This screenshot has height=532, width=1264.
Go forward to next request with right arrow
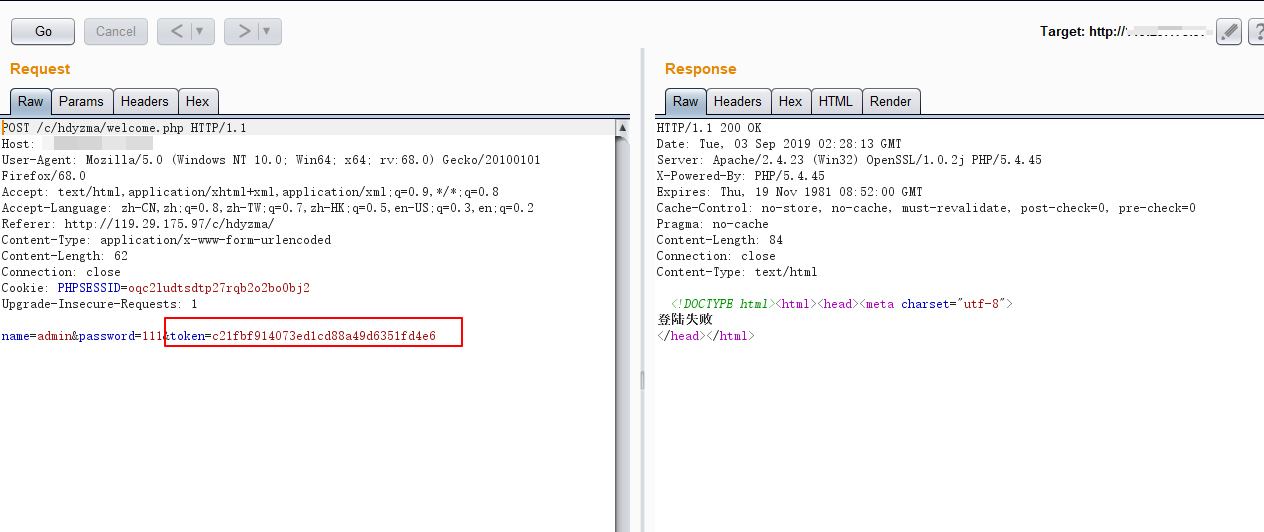244,31
